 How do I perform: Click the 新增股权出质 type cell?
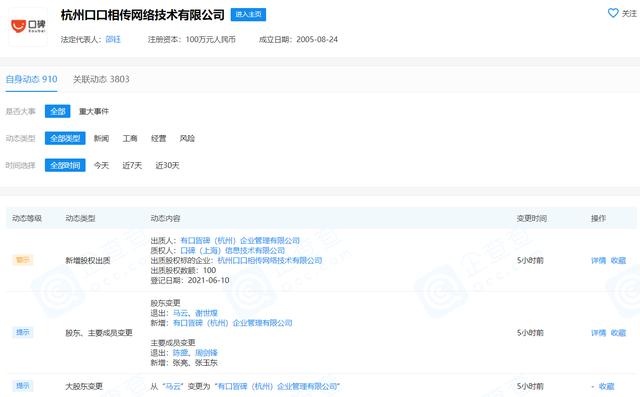[x=88, y=260]
